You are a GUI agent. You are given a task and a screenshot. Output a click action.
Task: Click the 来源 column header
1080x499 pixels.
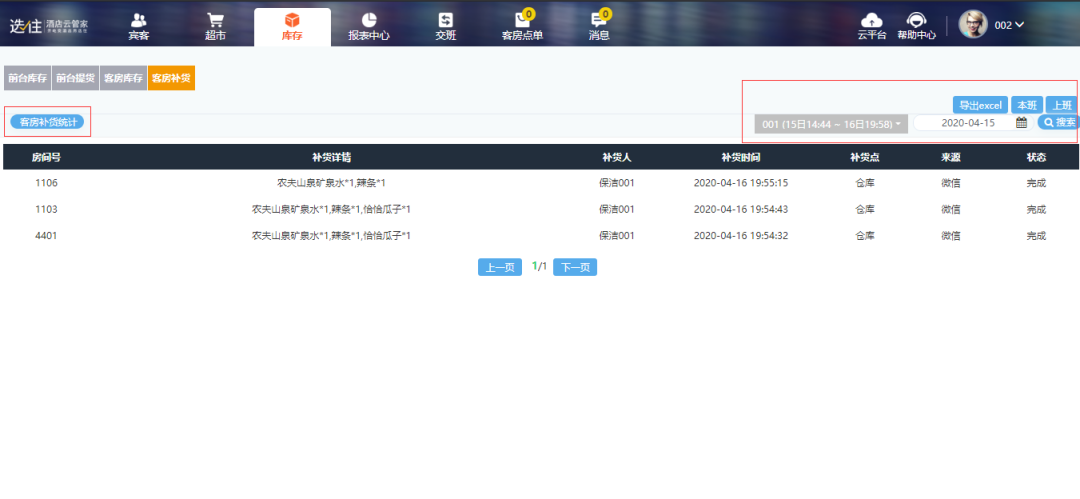[x=951, y=157]
